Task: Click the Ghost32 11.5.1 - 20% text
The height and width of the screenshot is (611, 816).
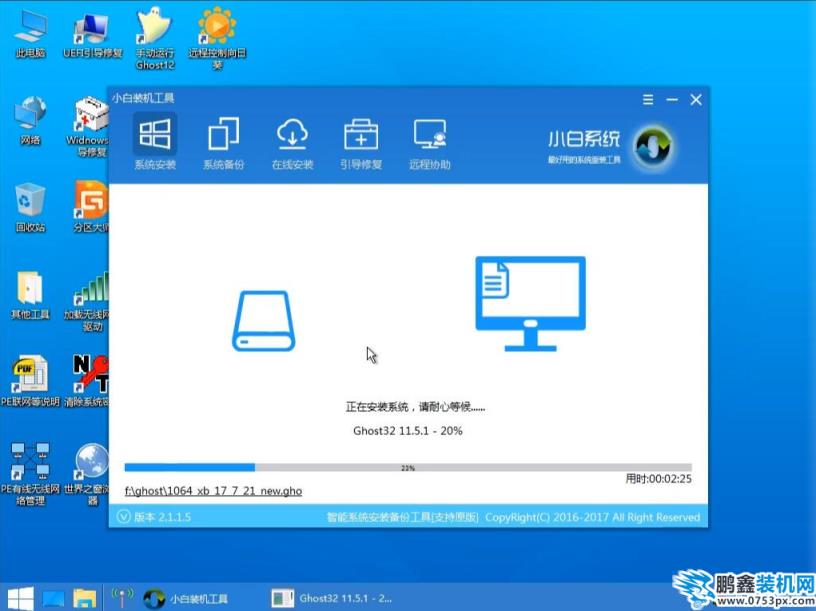Action: (407, 430)
